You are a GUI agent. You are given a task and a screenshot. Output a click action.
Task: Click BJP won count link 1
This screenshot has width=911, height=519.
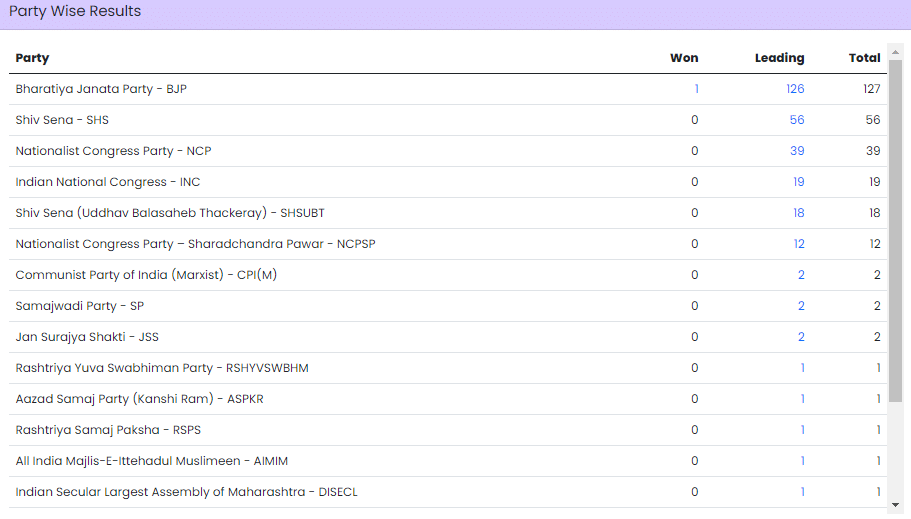click(x=696, y=89)
